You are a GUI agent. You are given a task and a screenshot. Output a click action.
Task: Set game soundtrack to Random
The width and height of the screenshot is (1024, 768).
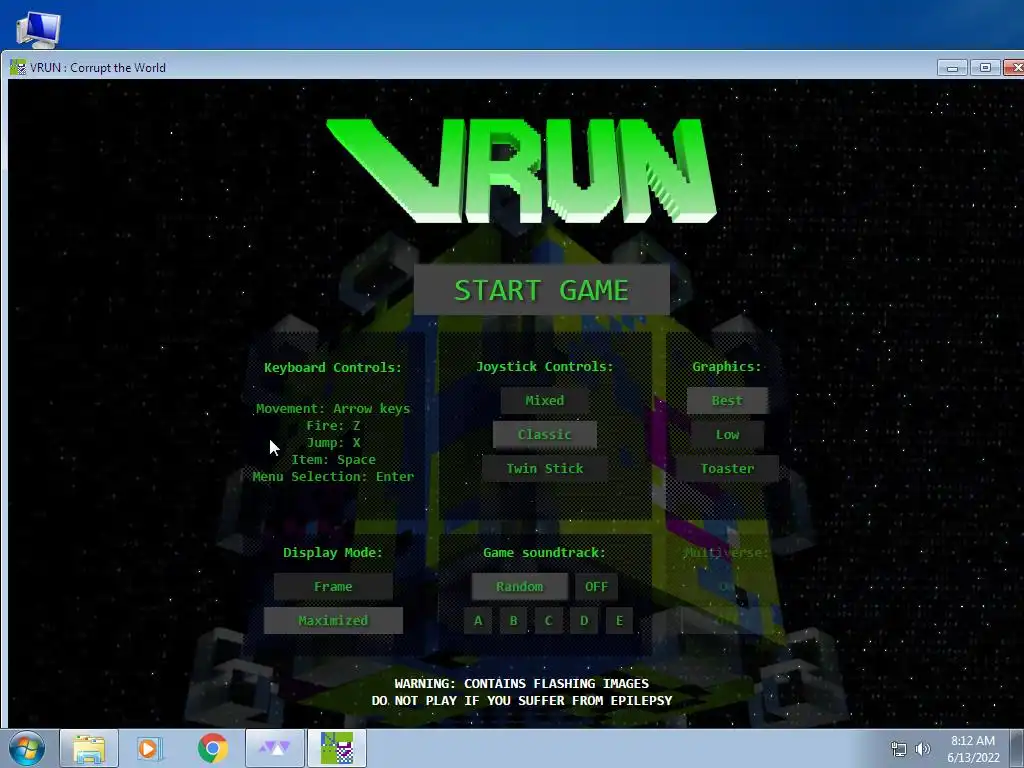pyautogui.click(x=519, y=586)
